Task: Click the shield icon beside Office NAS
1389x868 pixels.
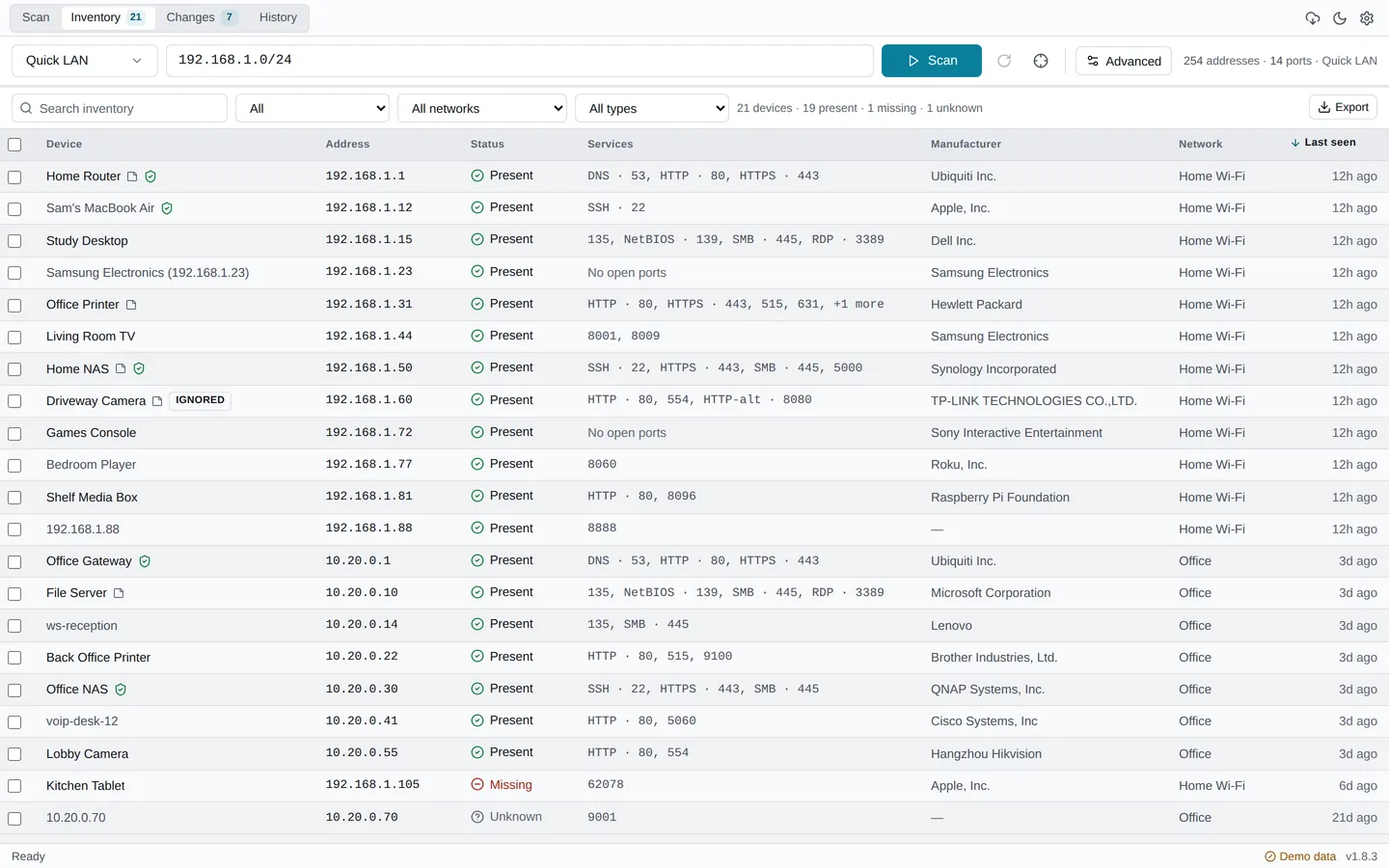Action: (121, 690)
